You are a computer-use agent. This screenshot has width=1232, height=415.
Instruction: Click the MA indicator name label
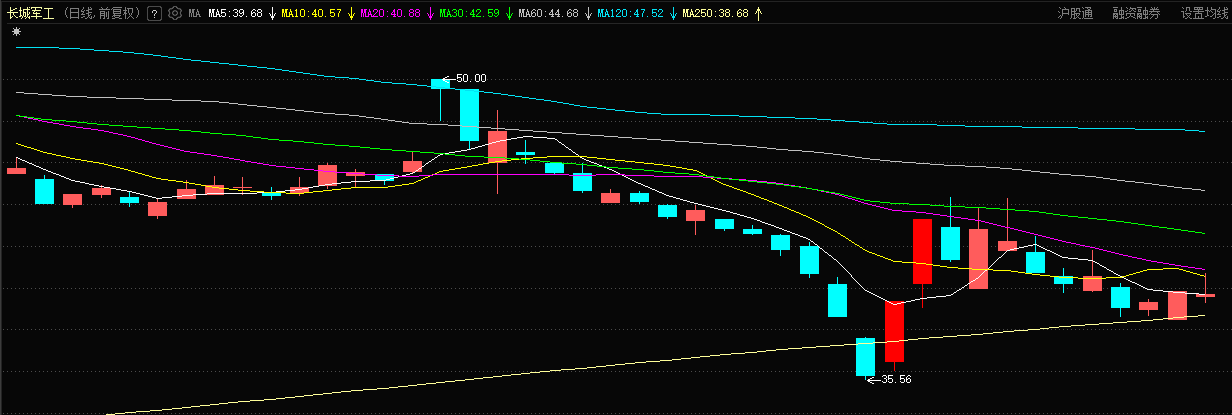tap(194, 14)
